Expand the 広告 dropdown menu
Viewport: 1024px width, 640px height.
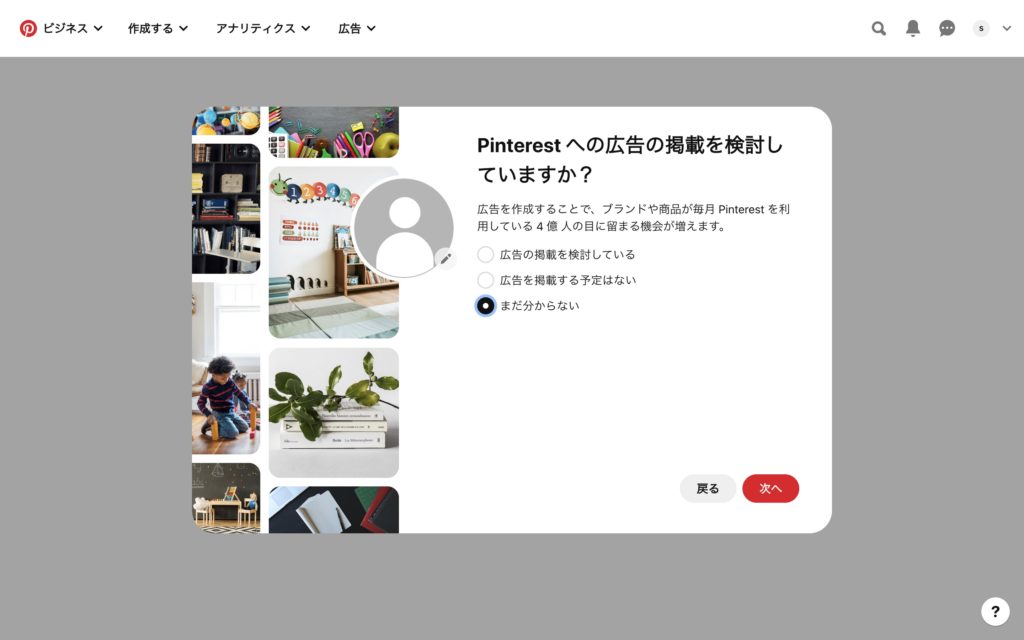click(357, 28)
